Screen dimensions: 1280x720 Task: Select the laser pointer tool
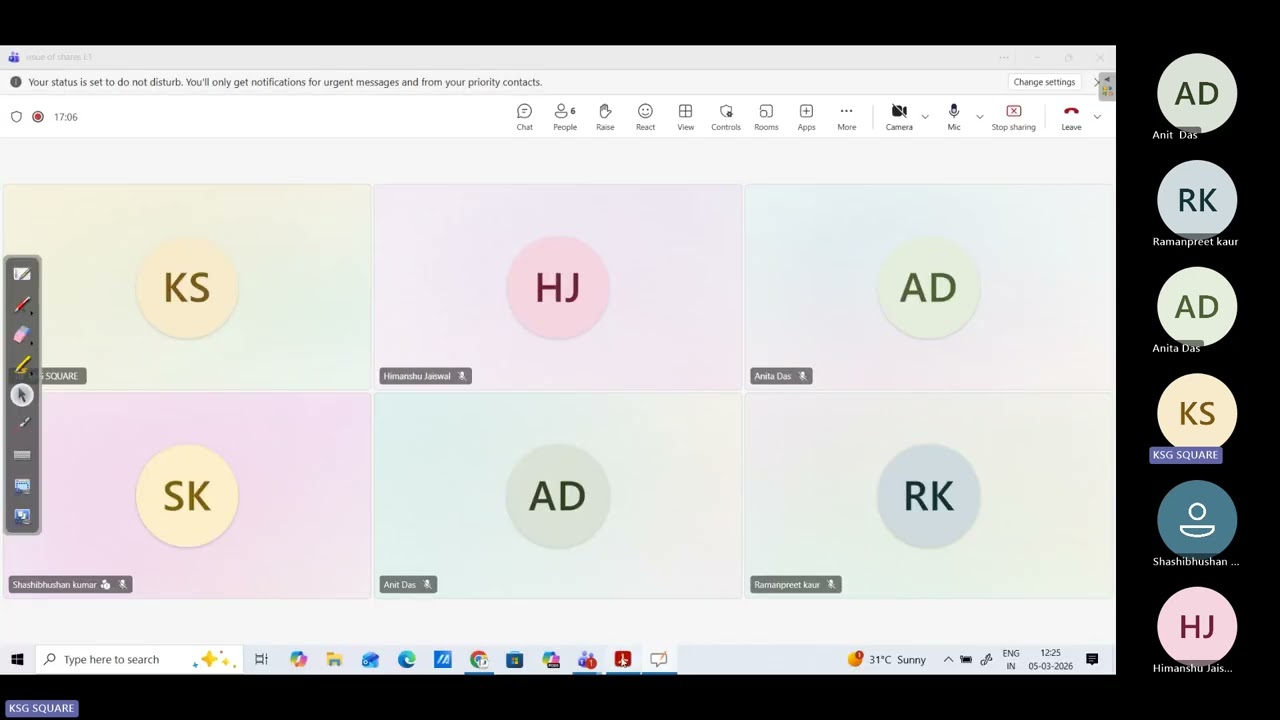pos(22,423)
